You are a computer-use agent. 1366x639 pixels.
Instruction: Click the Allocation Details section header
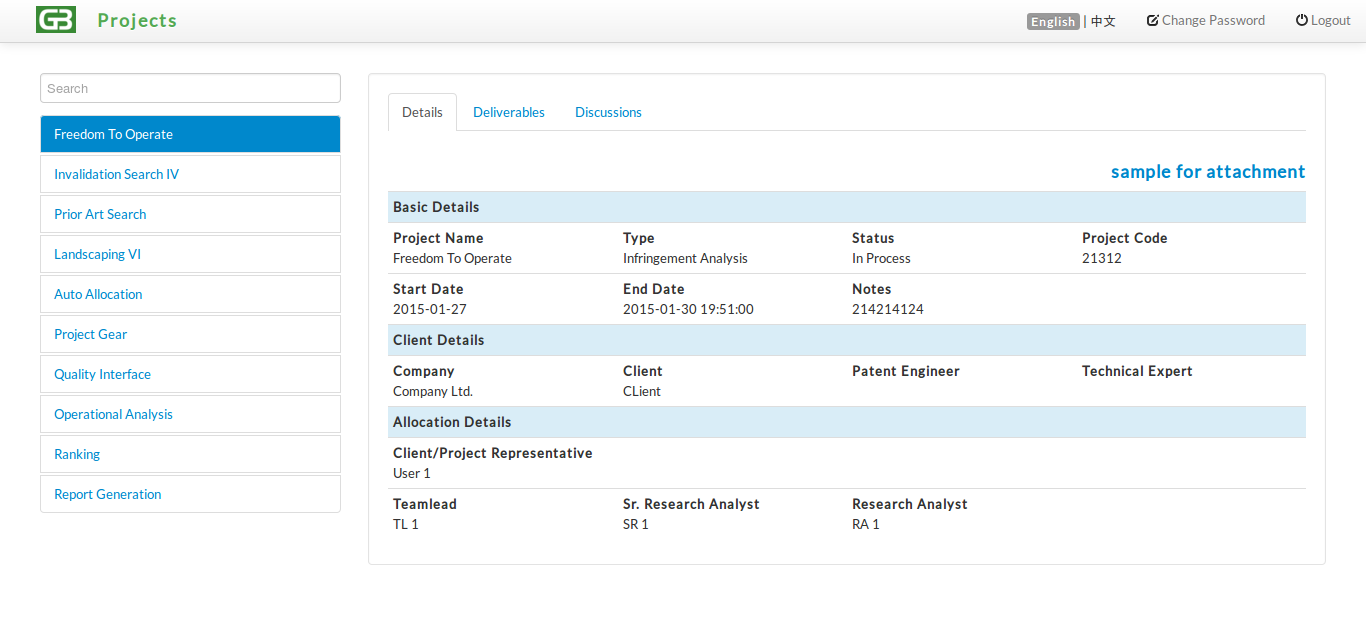point(847,422)
